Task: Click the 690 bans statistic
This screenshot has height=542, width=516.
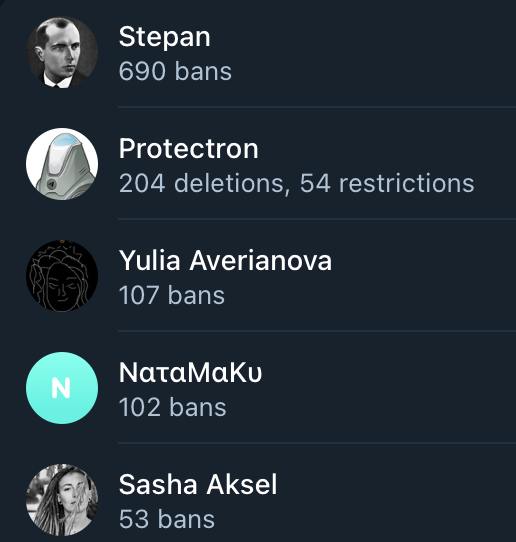Action: point(175,71)
